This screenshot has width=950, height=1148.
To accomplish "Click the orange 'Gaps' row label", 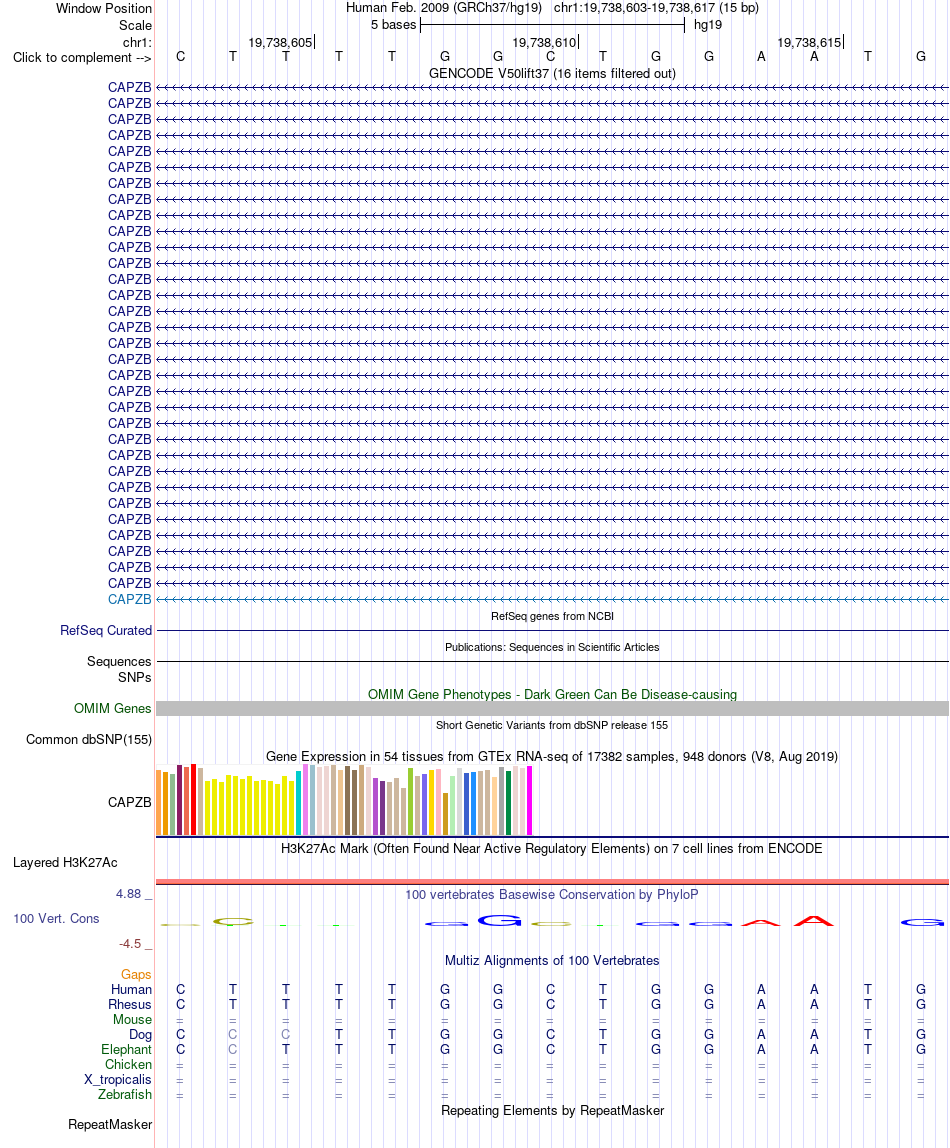I will (136, 974).
